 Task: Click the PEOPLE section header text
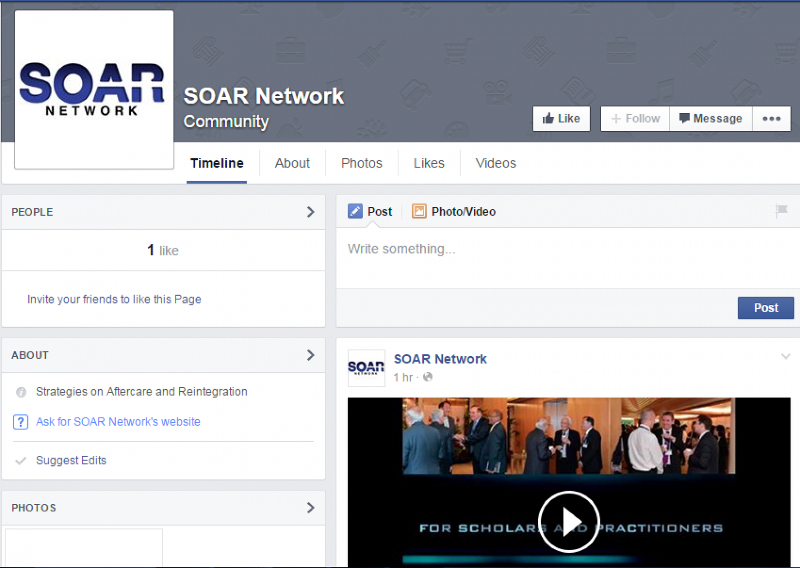tap(32, 212)
